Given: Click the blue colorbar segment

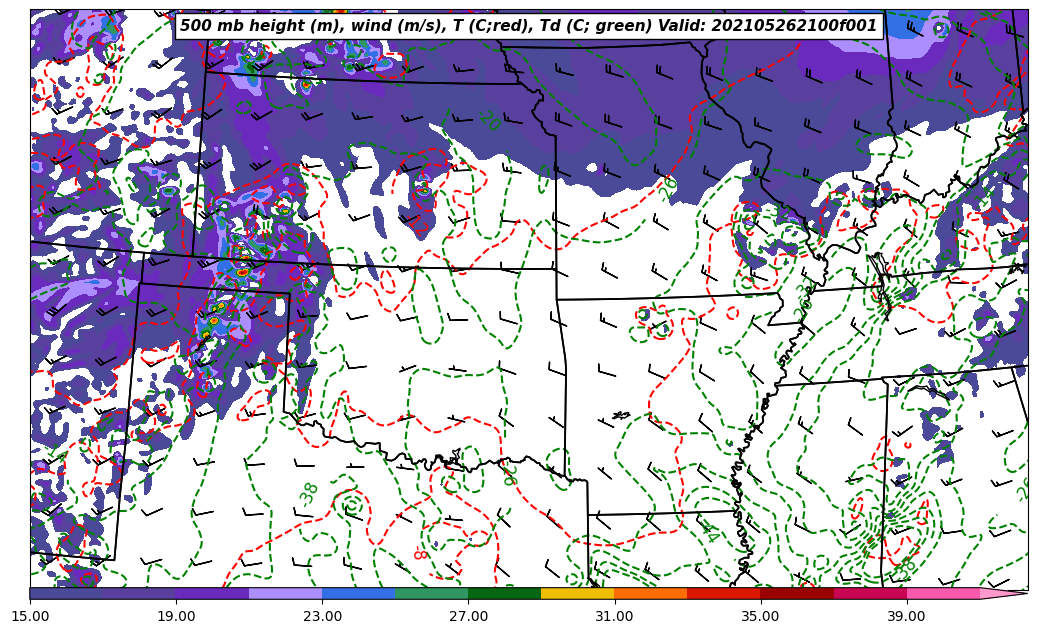Looking at the screenshot, I should (358, 593).
